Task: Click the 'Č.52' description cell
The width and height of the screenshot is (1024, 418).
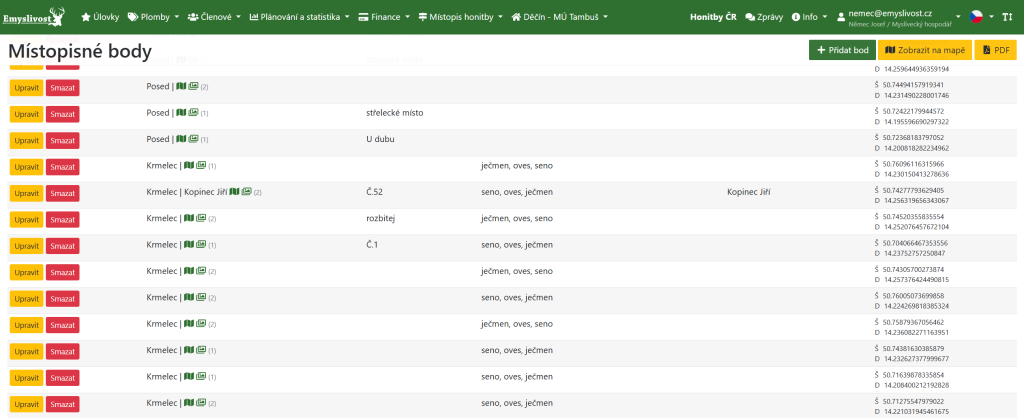Action: click(x=375, y=192)
